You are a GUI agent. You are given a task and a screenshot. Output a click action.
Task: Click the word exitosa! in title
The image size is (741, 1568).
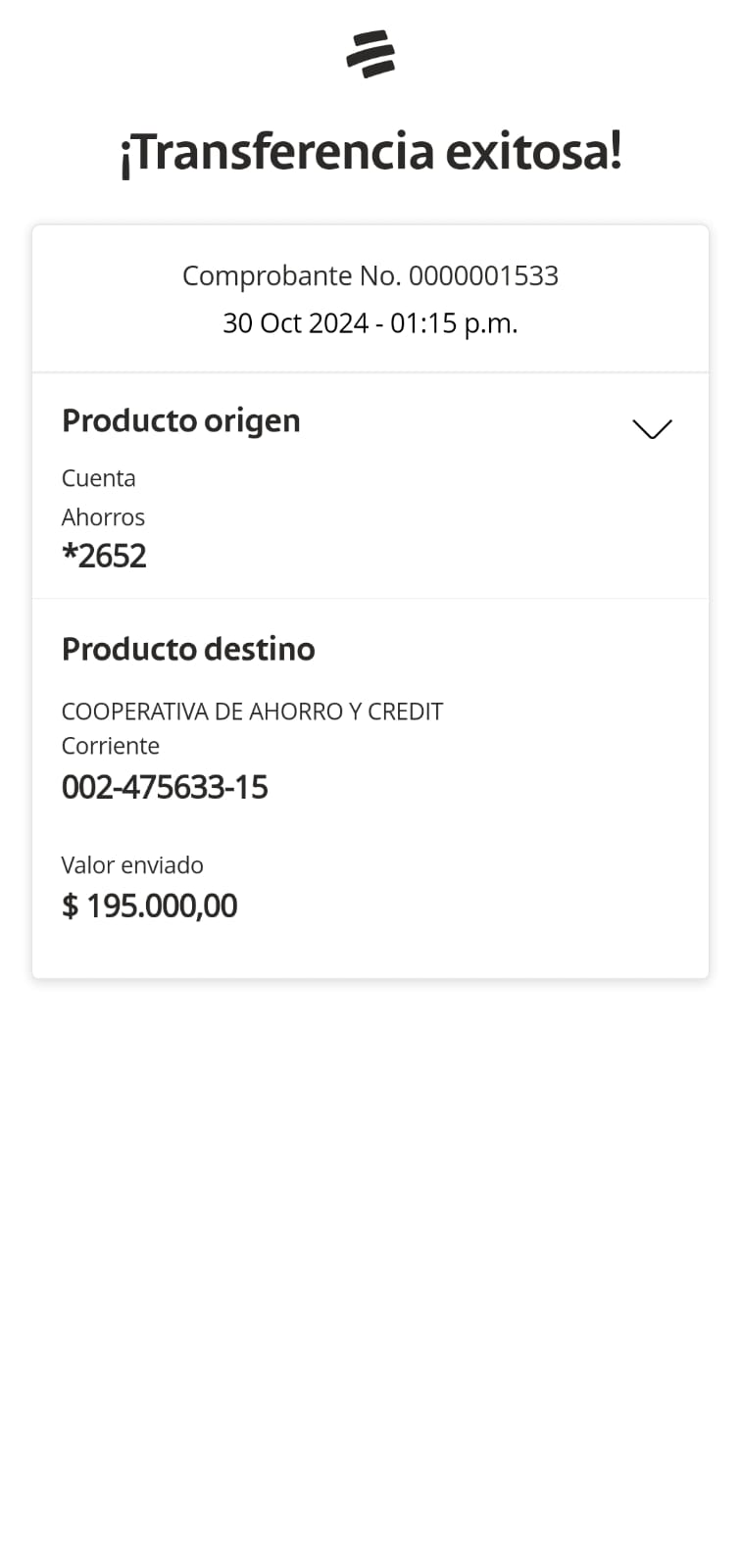[533, 152]
